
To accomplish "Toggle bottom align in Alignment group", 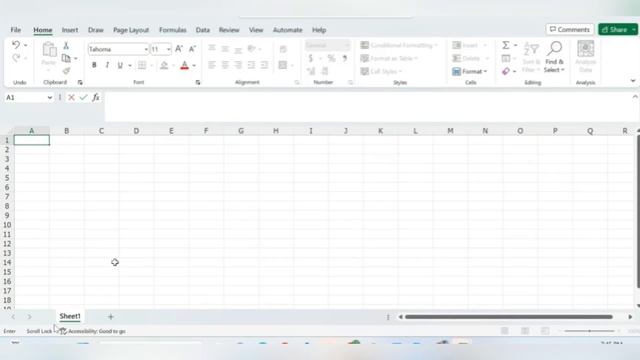I will click(238, 49).
